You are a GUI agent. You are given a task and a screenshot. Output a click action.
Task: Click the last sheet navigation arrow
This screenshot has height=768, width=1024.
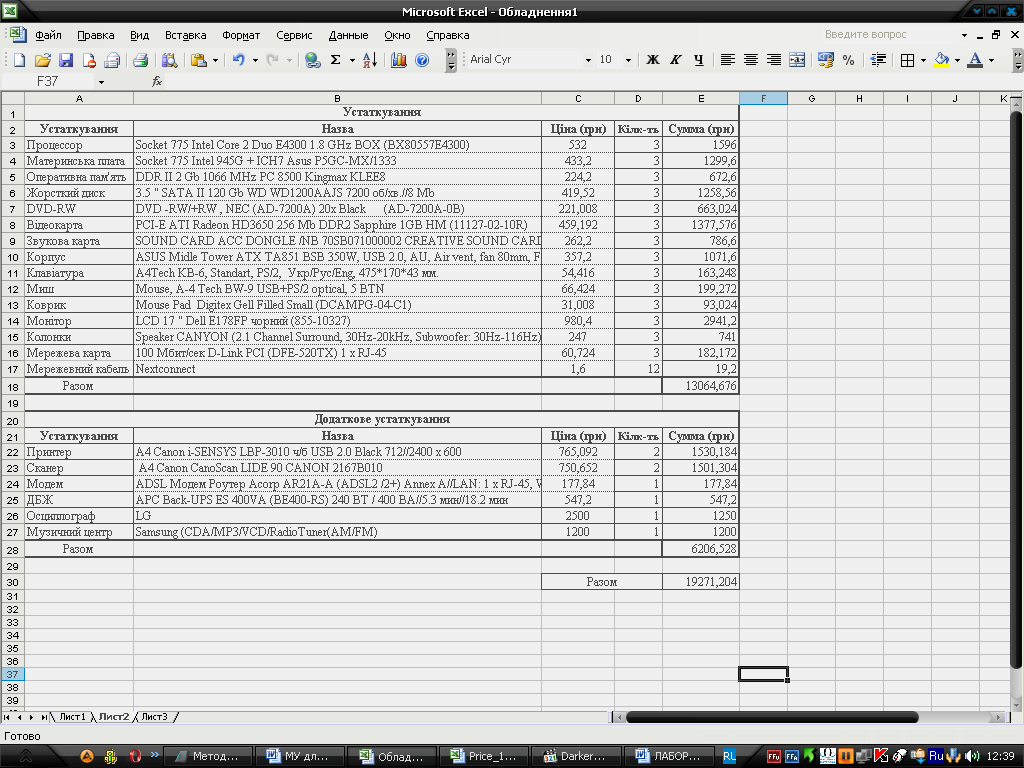click(x=44, y=717)
